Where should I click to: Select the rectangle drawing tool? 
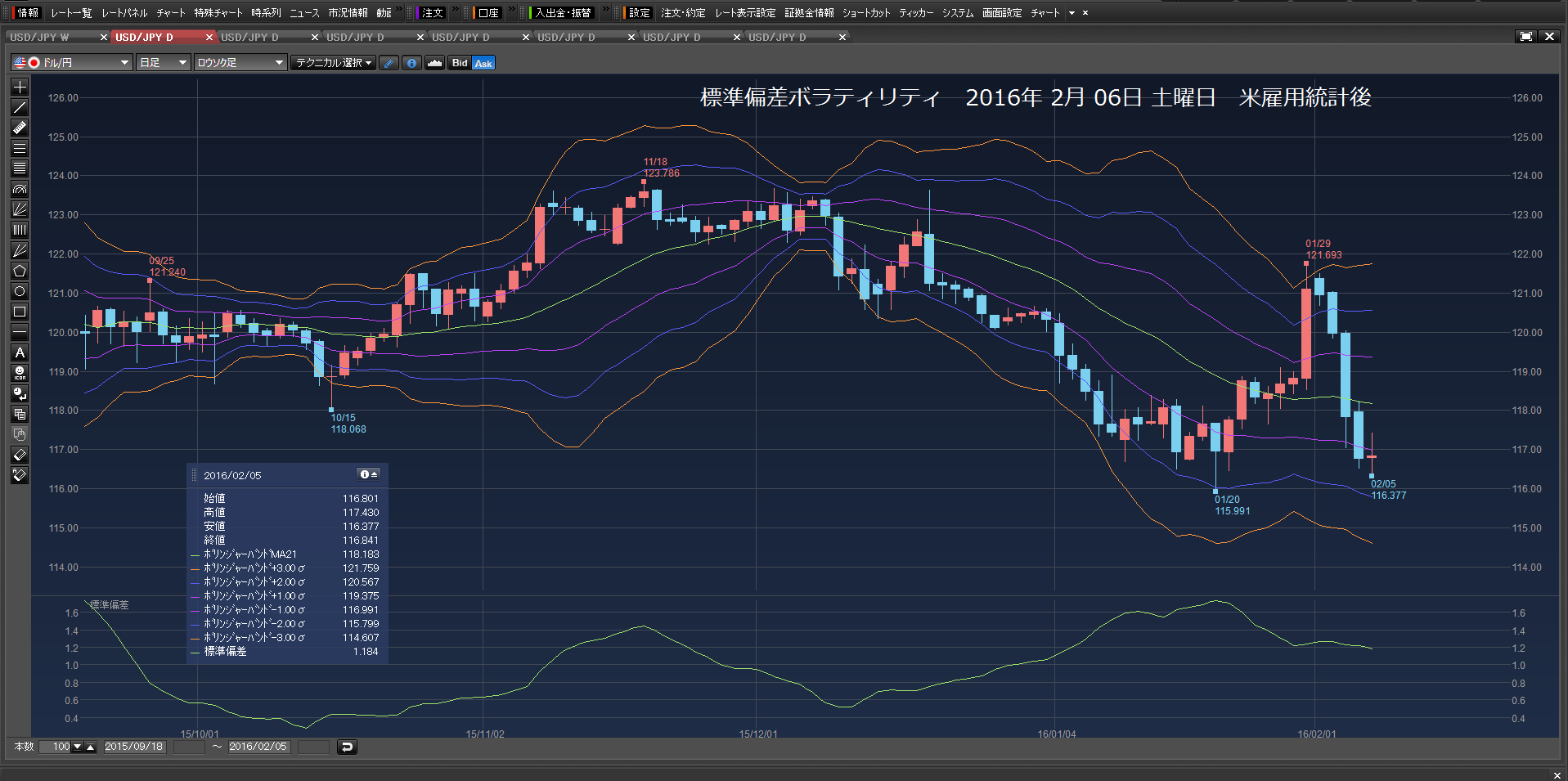tap(20, 312)
